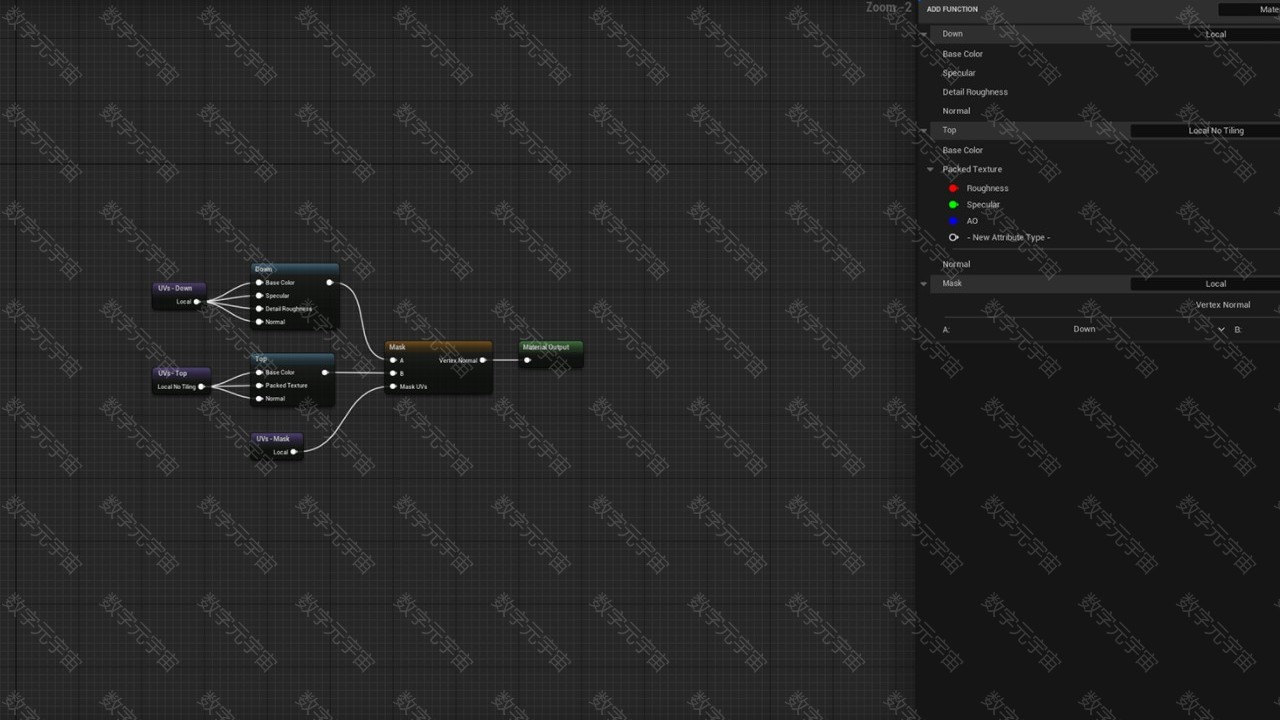Click the red Roughness channel dot
Image resolution: width=1280 pixels, height=720 pixels.
click(x=953, y=188)
